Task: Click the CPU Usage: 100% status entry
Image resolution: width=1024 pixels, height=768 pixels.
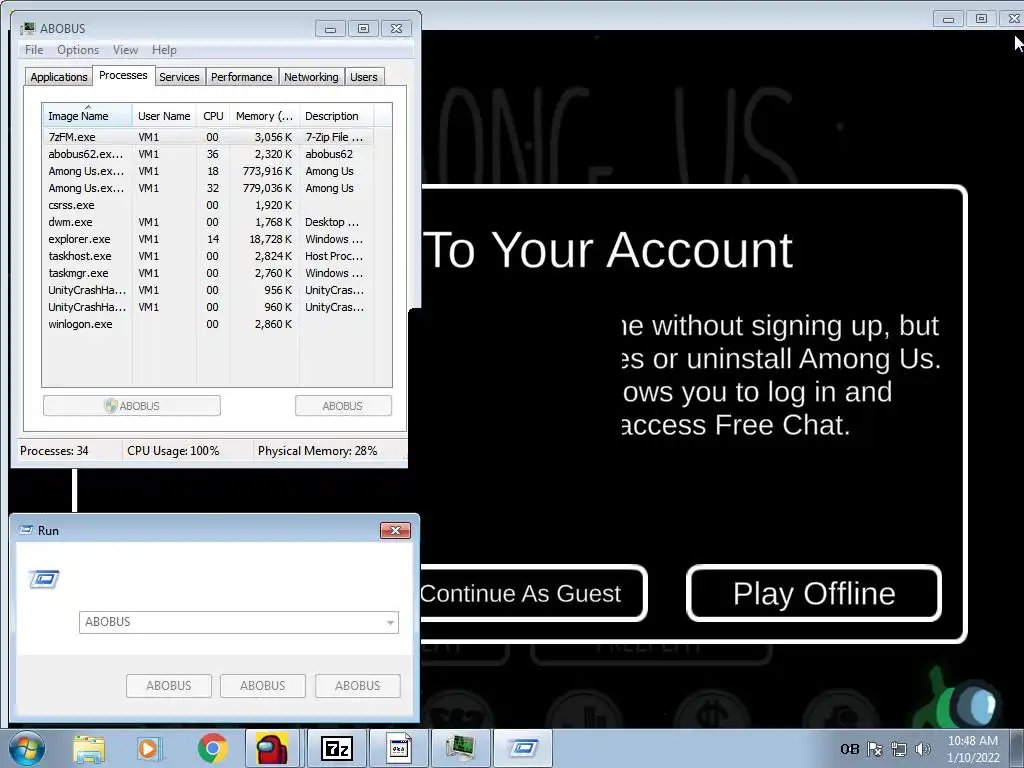Action: [x=173, y=451]
